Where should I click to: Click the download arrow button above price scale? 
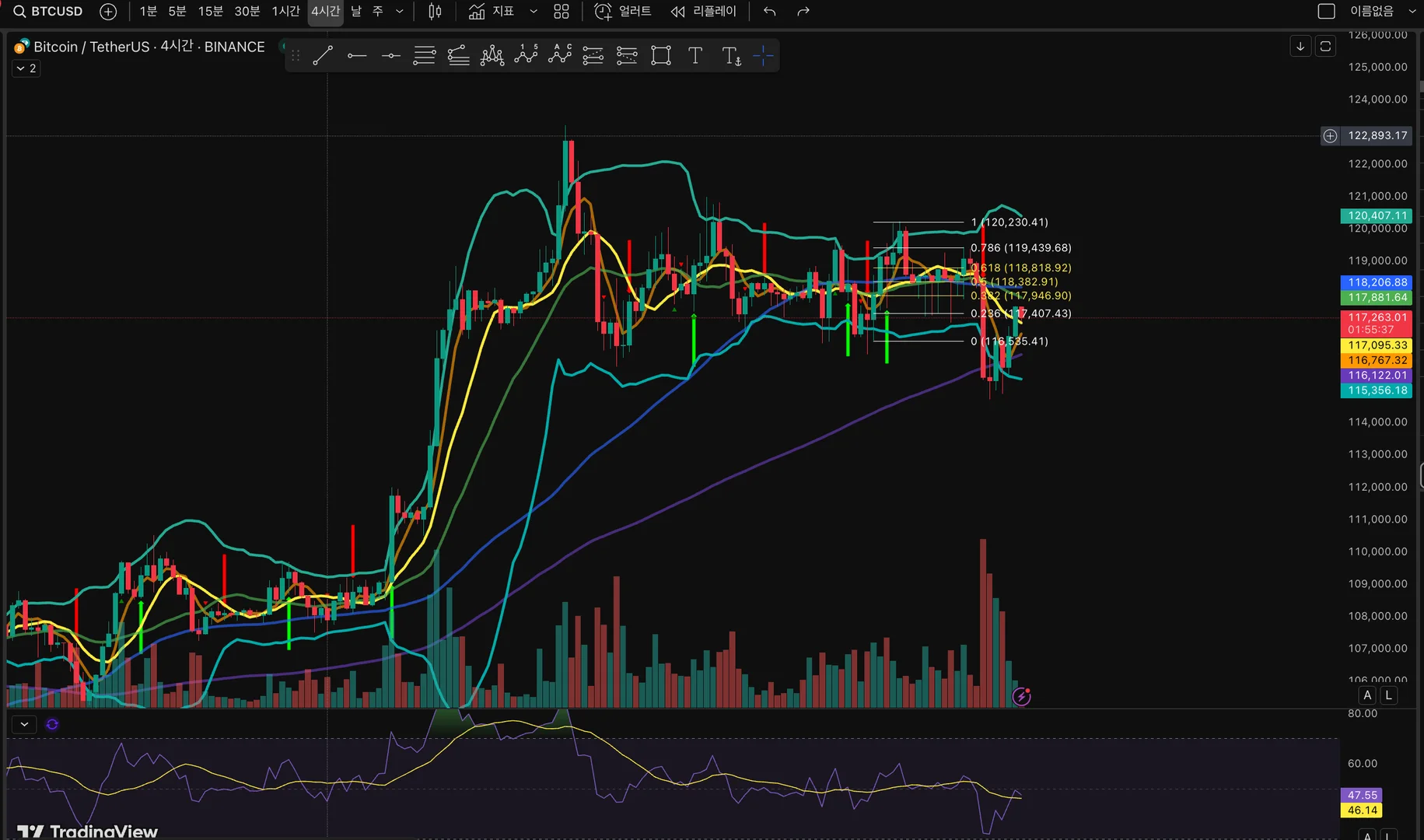click(1300, 47)
